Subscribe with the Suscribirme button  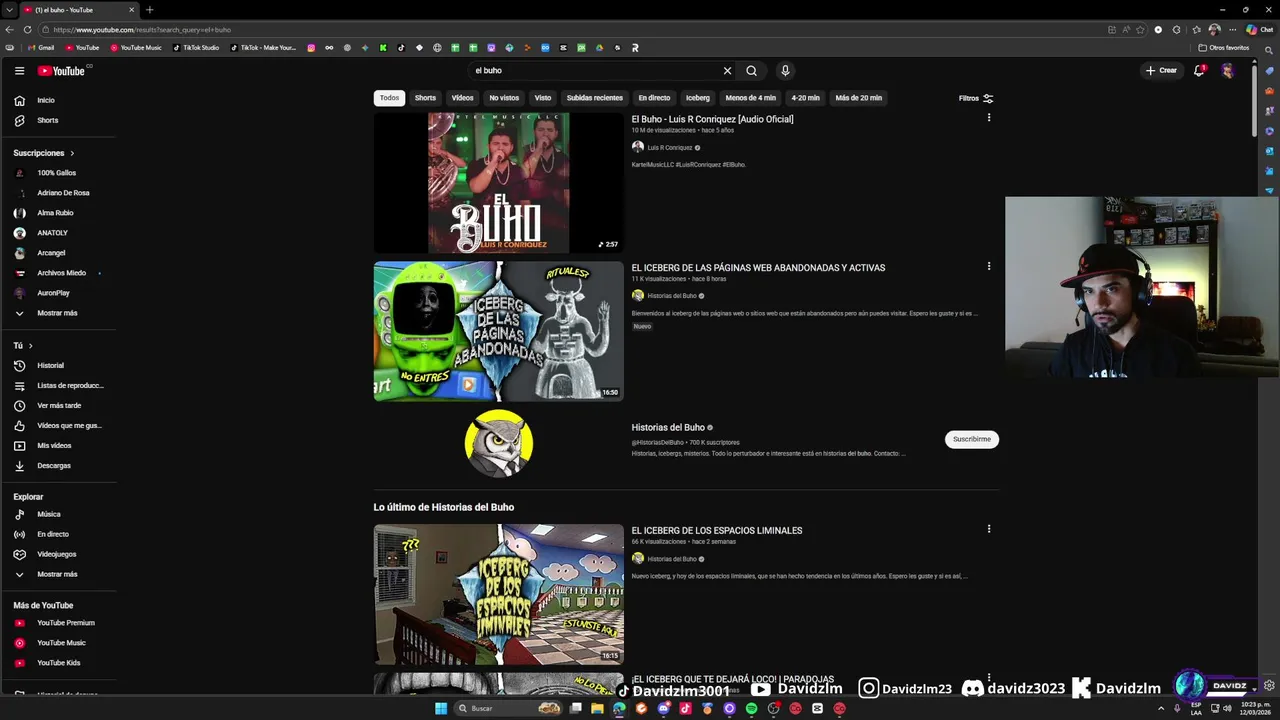[972, 439]
